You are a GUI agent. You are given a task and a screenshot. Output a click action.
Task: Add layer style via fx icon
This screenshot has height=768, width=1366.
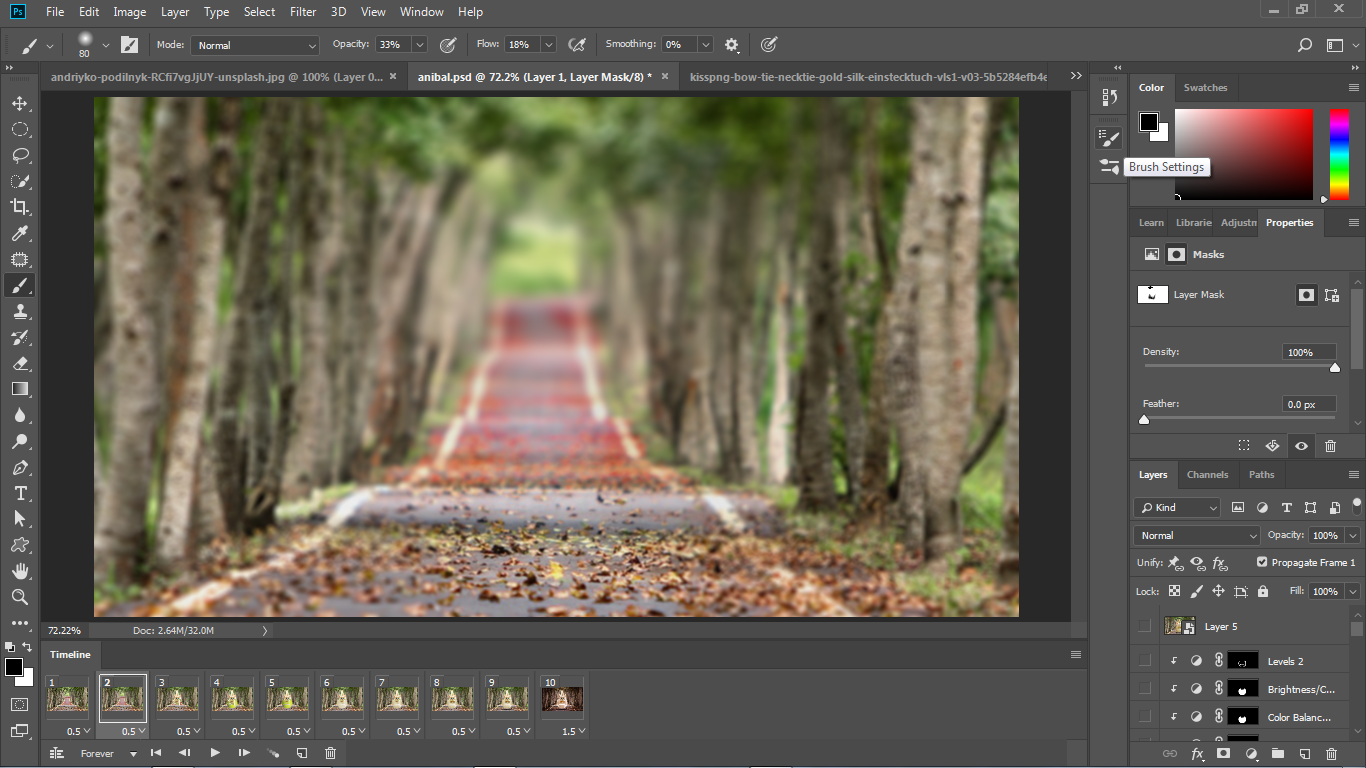click(x=1197, y=753)
